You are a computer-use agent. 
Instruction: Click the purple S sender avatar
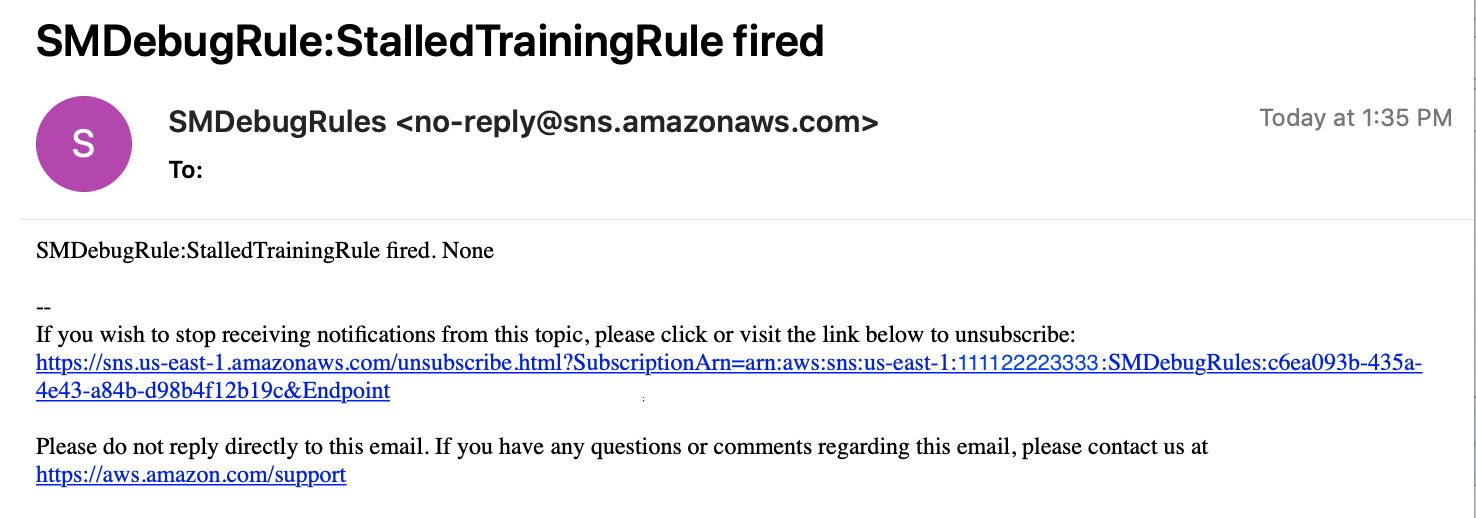click(x=84, y=144)
